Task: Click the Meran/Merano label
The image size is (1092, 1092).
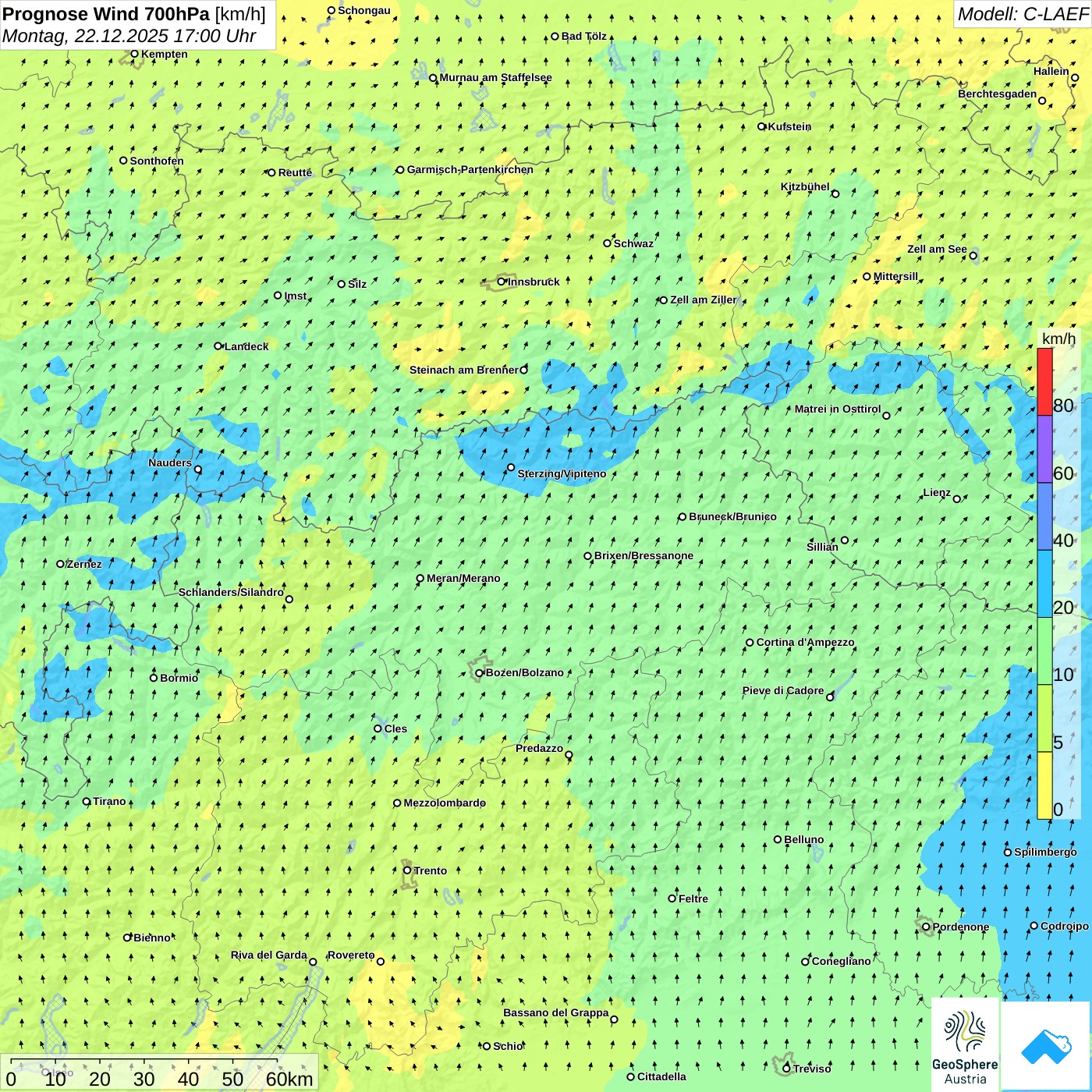Action: (463, 578)
